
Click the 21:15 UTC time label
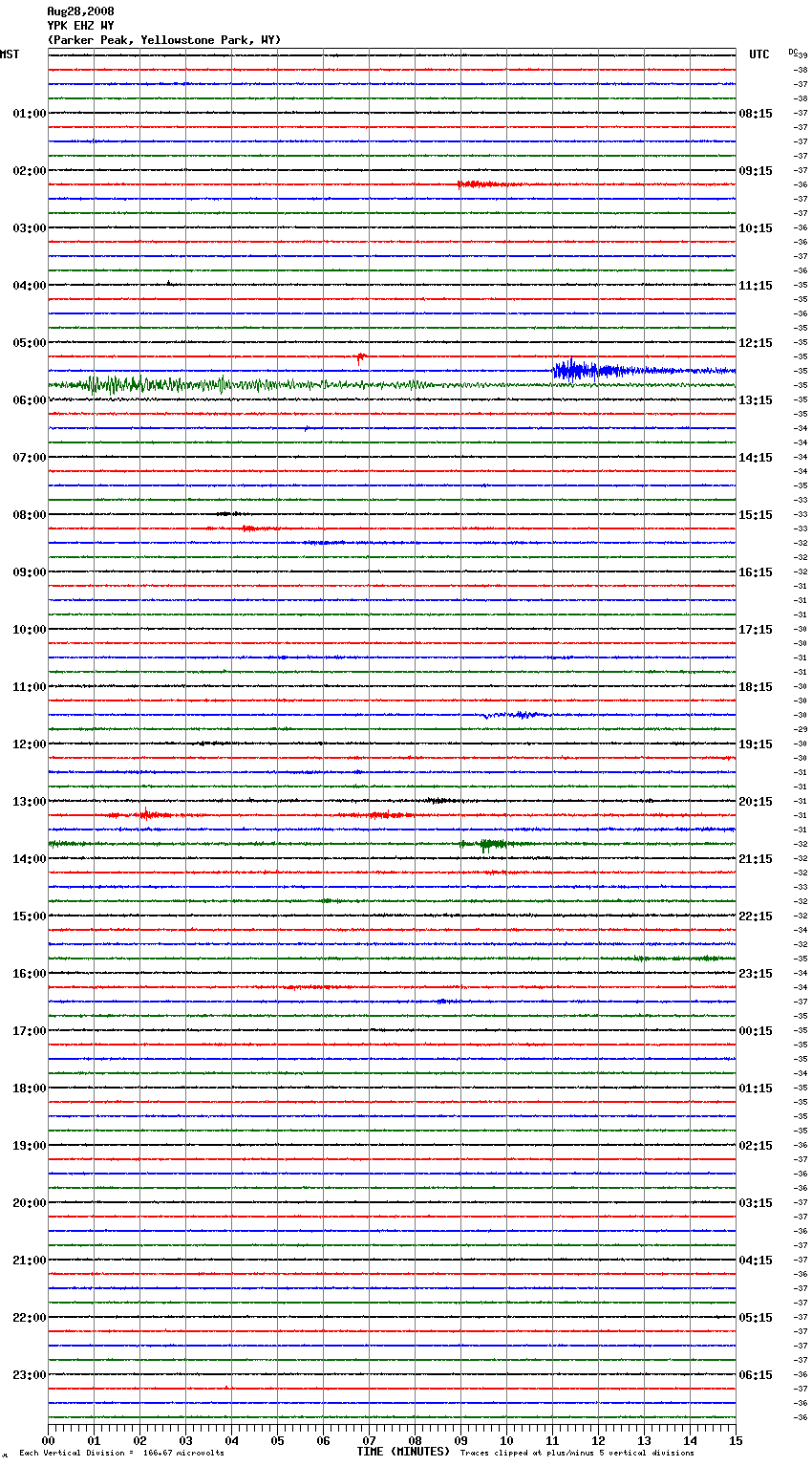(x=756, y=859)
